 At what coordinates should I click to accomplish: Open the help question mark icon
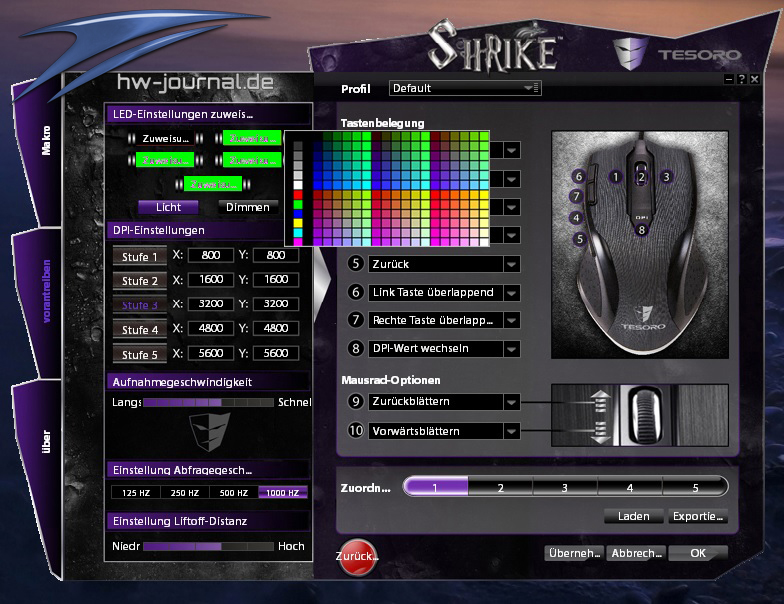pyautogui.click(x=742, y=79)
